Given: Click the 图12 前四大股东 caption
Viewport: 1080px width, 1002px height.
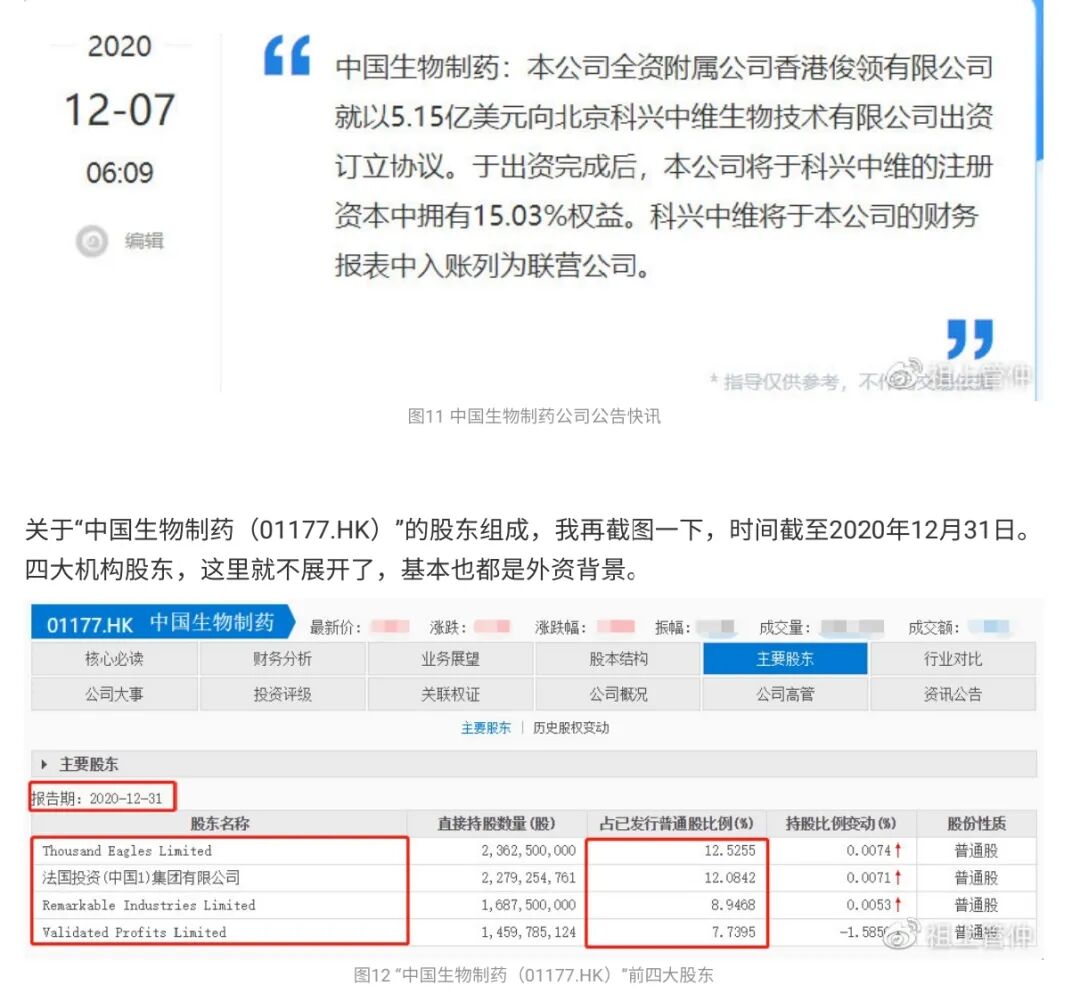Looking at the screenshot, I should coord(534,975).
